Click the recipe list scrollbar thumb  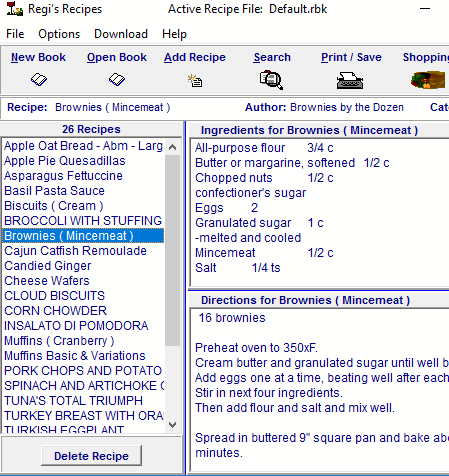coord(172,251)
